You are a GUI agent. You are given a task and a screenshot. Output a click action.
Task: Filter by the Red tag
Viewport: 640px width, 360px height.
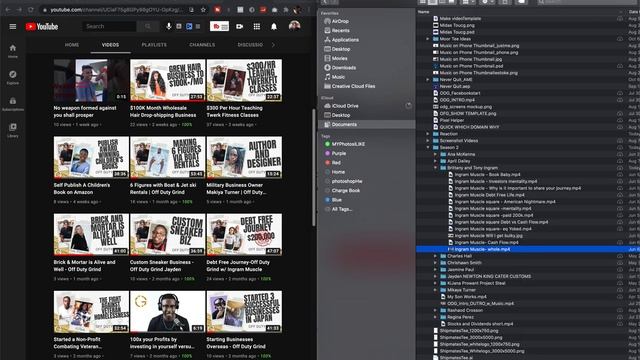click(x=333, y=163)
